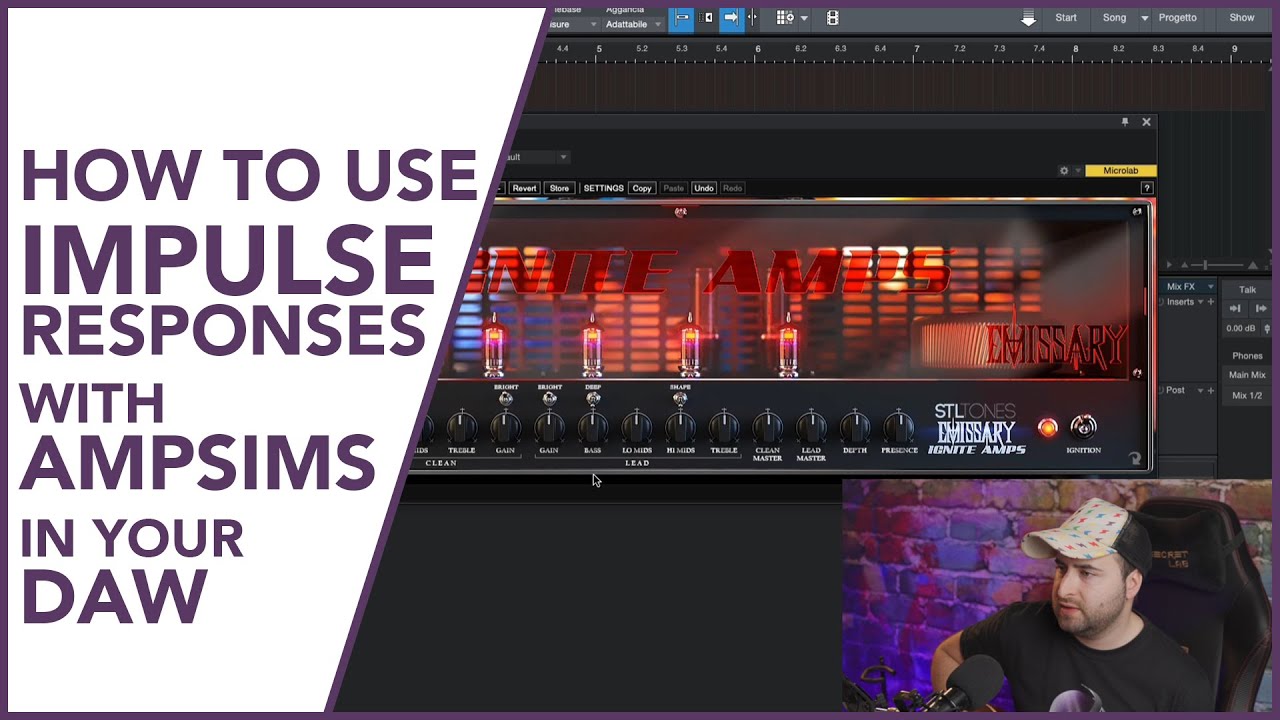Toggle the autoscroll arrow icon

732,18
